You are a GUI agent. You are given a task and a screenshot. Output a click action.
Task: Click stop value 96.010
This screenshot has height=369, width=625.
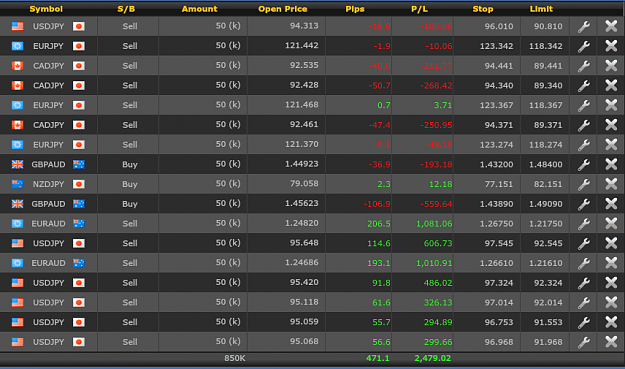coord(499,26)
